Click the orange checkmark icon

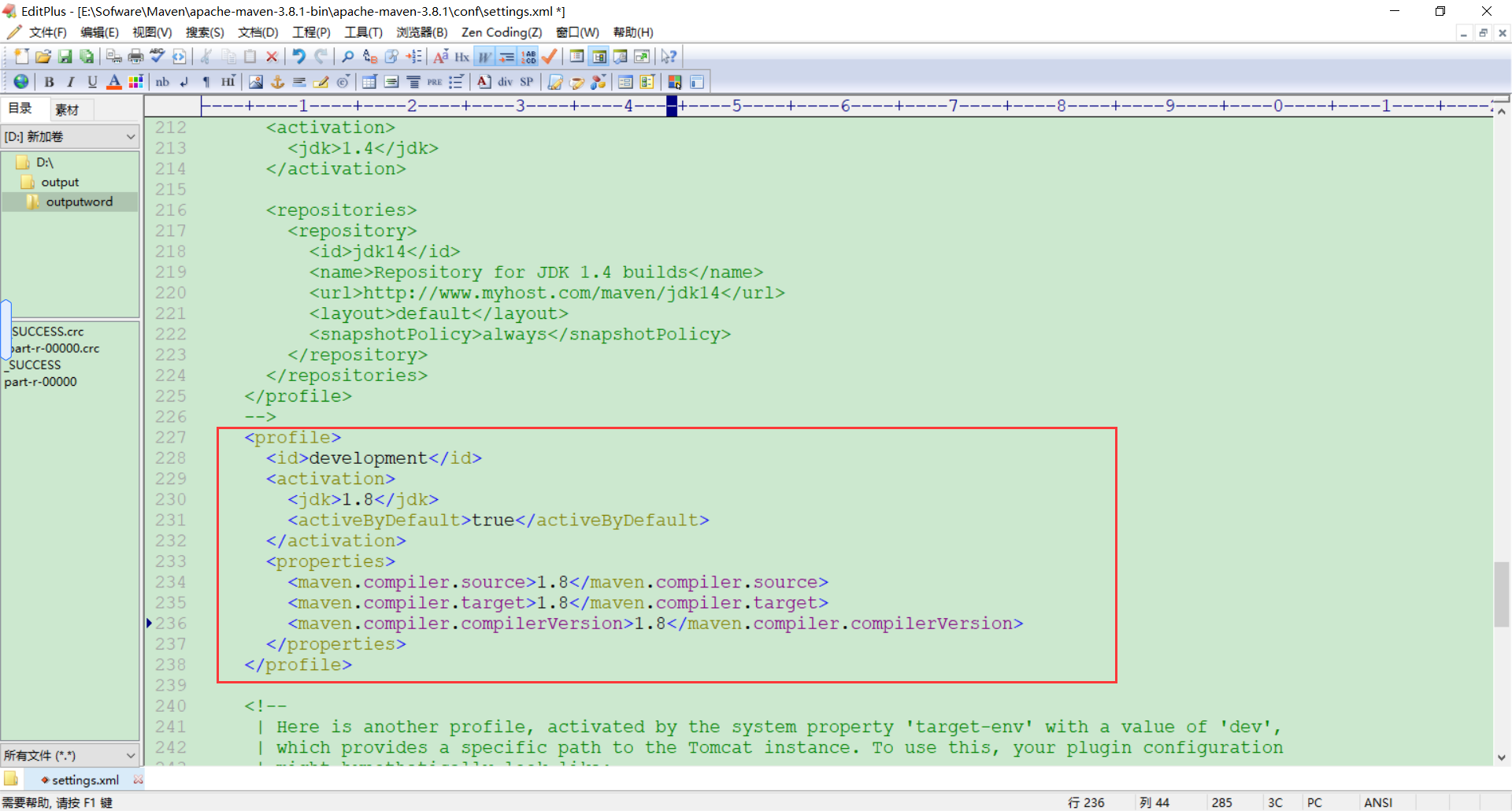(x=550, y=57)
